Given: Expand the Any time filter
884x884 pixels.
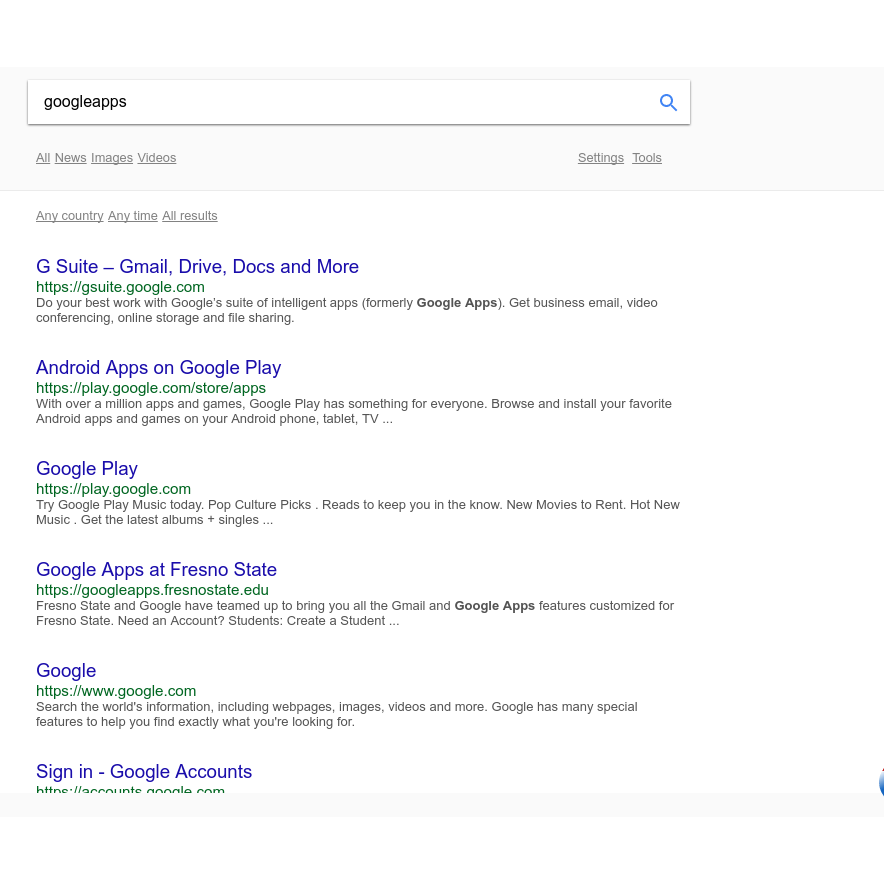Looking at the screenshot, I should (x=133, y=216).
